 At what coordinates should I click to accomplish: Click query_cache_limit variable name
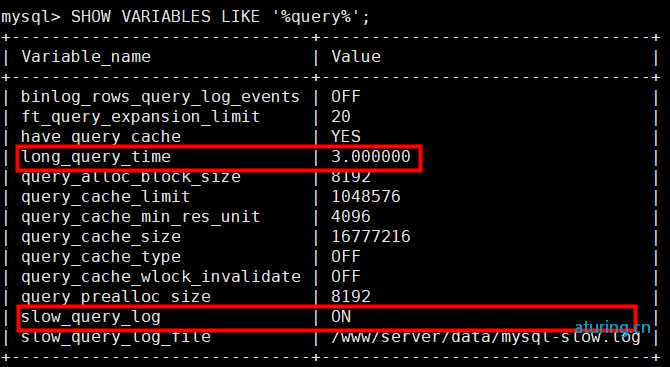[x=106, y=197]
